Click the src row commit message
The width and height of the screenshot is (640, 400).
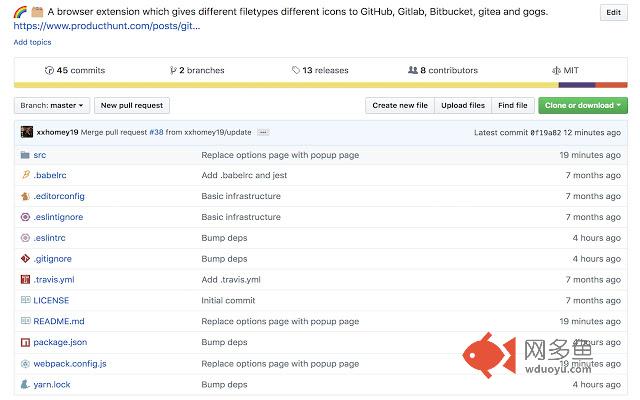point(280,155)
